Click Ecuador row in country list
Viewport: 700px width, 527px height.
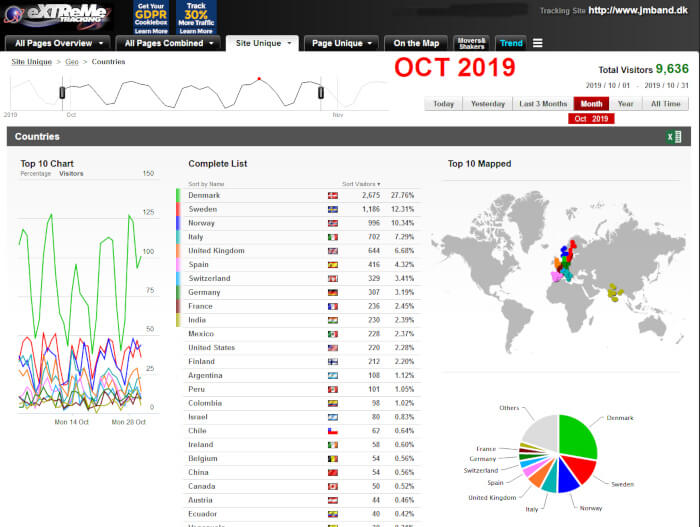click(x=302, y=514)
